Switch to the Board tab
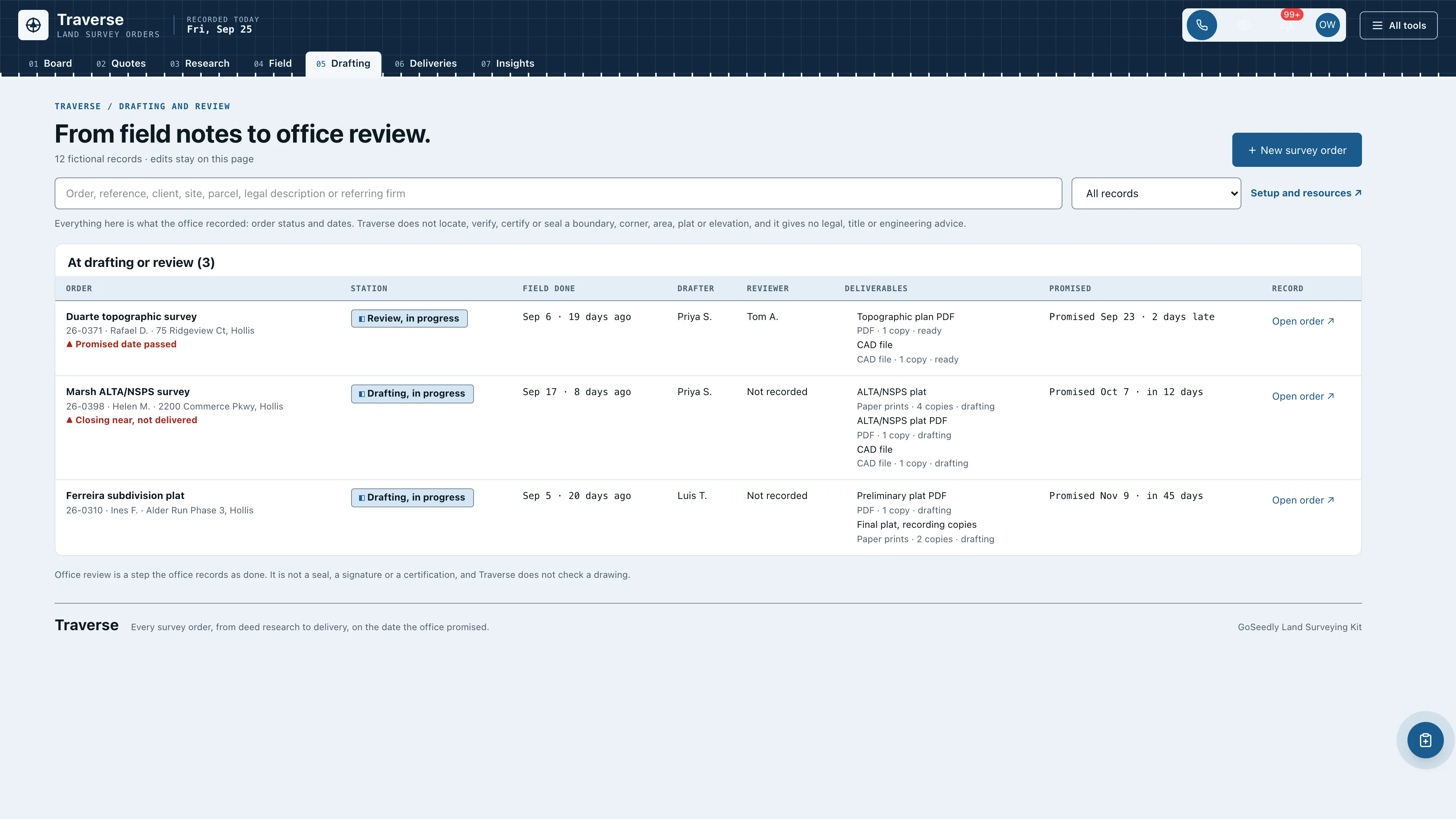Viewport: 1456px width, 819px height. [x=50, y=63]
